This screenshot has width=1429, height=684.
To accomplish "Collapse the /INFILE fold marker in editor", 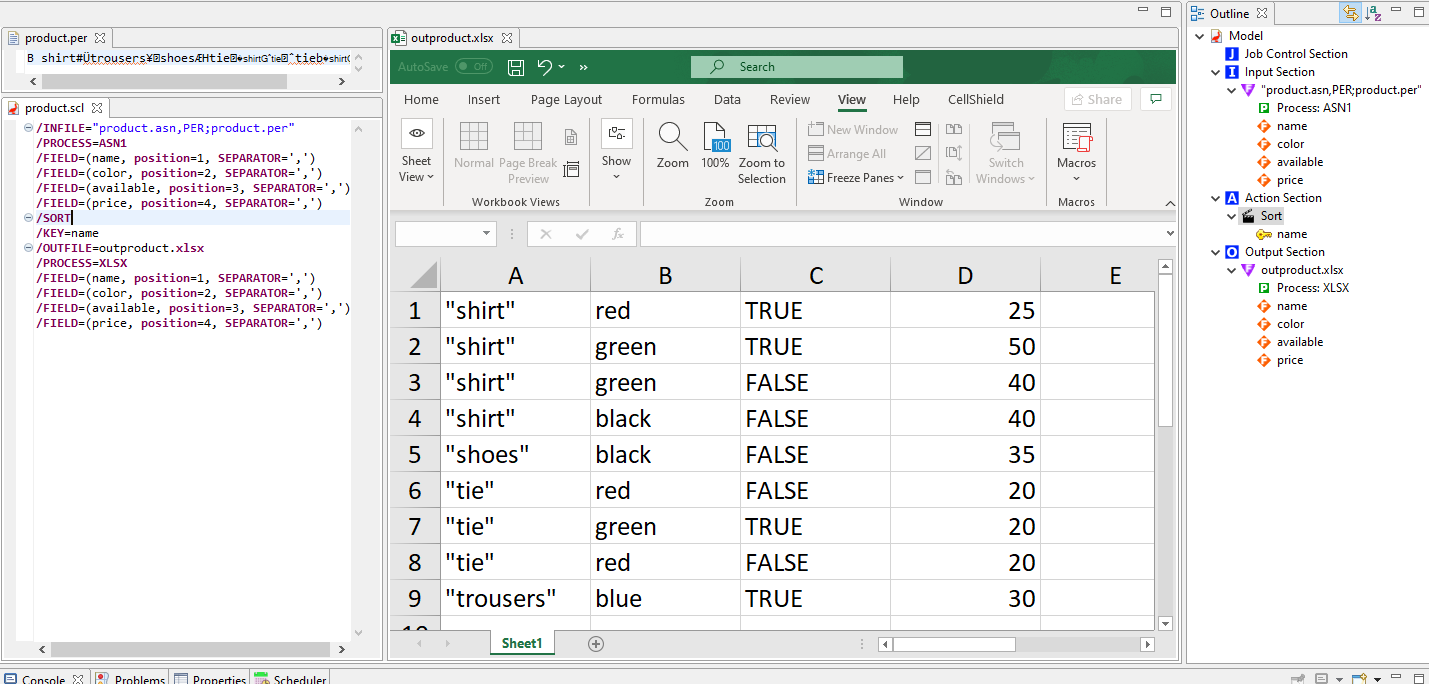I will [x=26, y=128].
